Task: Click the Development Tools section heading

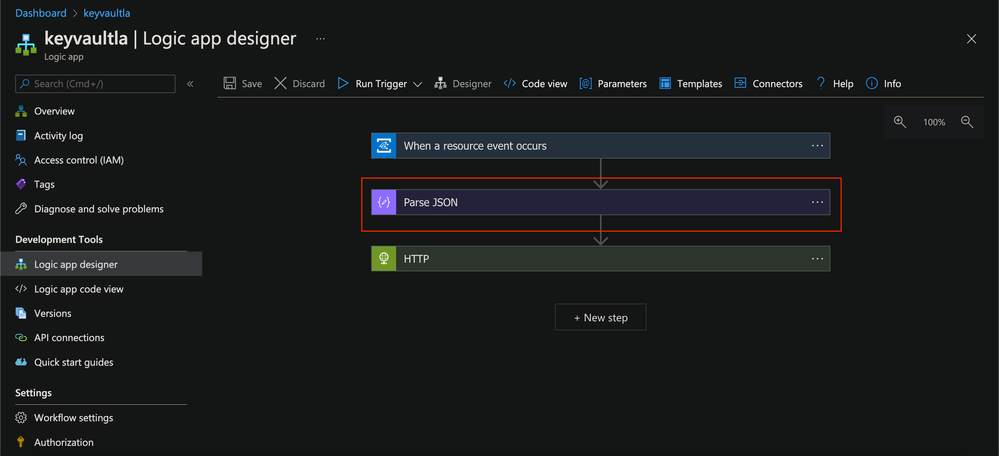Action: [x=59, y=239]
